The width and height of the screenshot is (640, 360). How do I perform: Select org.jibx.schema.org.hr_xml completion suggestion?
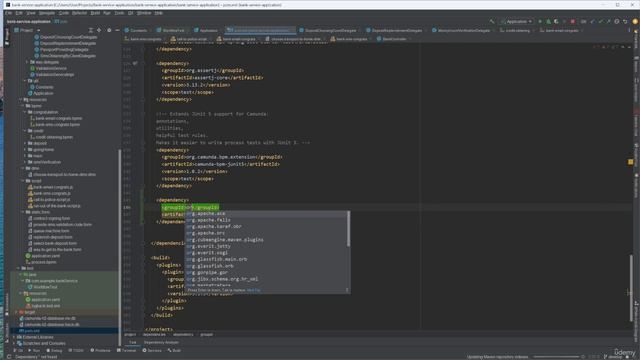[x=266, y=279]
